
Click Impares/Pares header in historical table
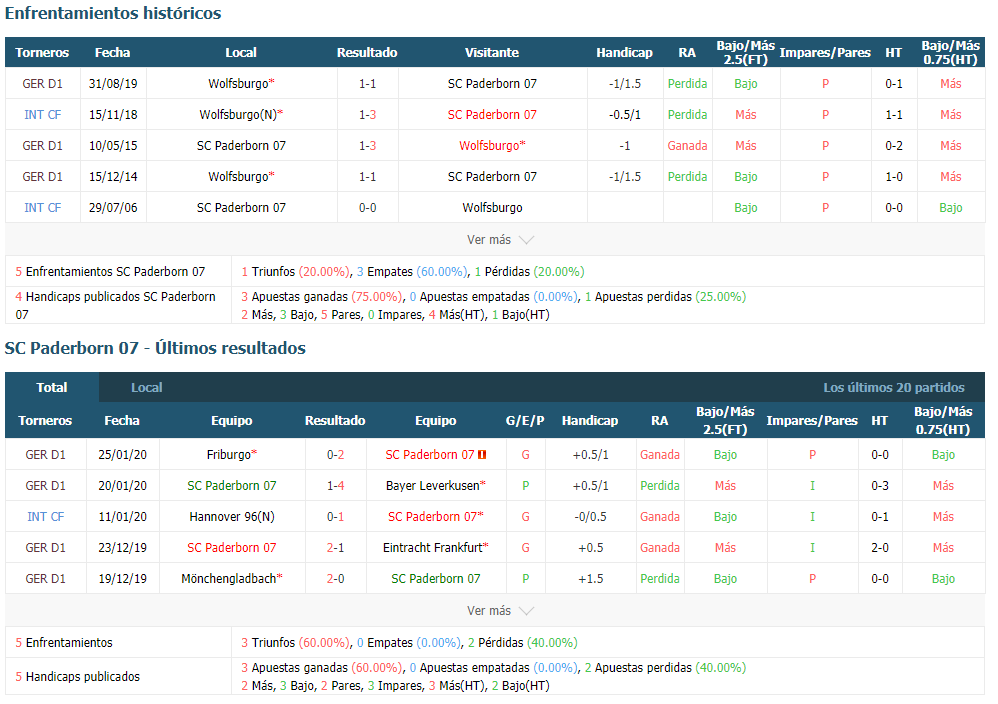point(825,53)
